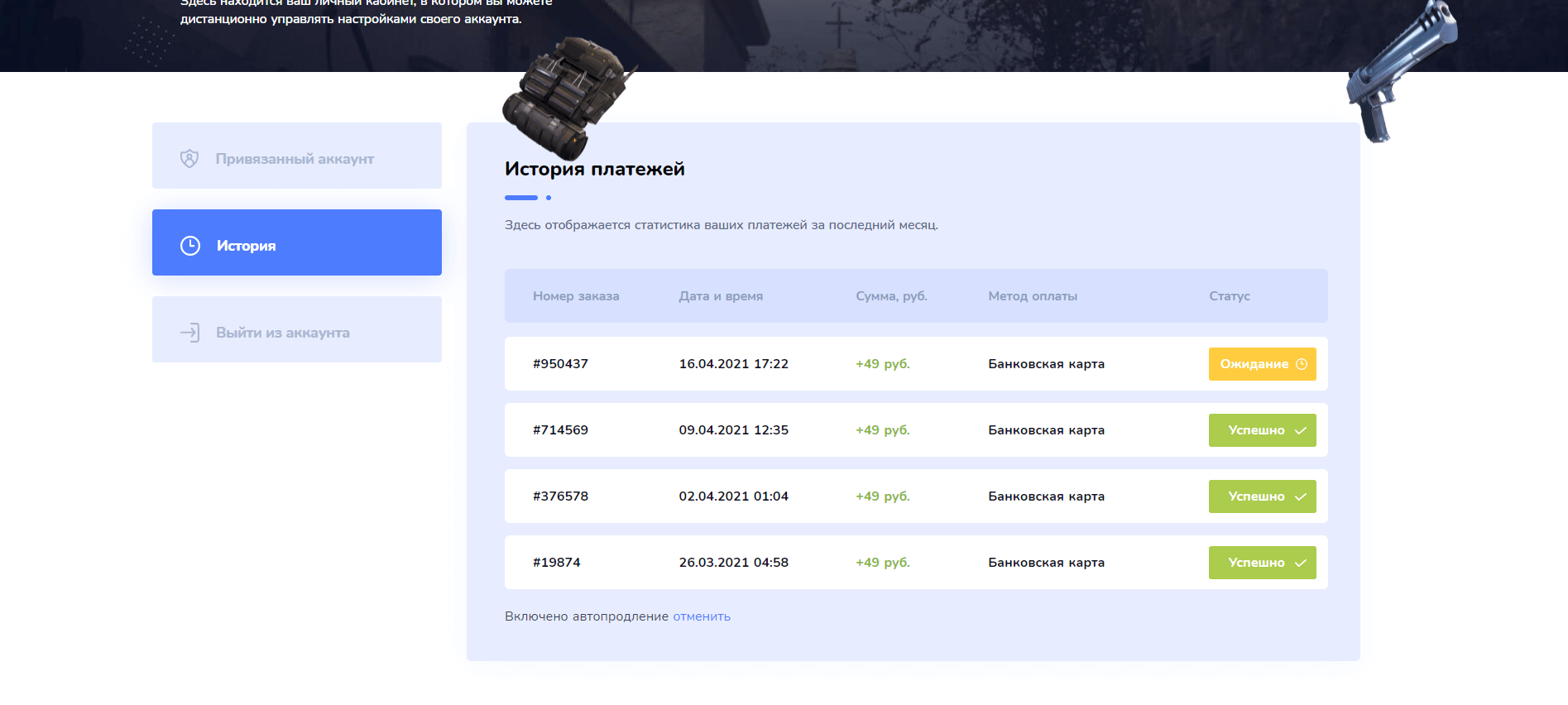The image size is (1568, 705).
Task: Click Успешно status for order #376578
Action: 1262,496
